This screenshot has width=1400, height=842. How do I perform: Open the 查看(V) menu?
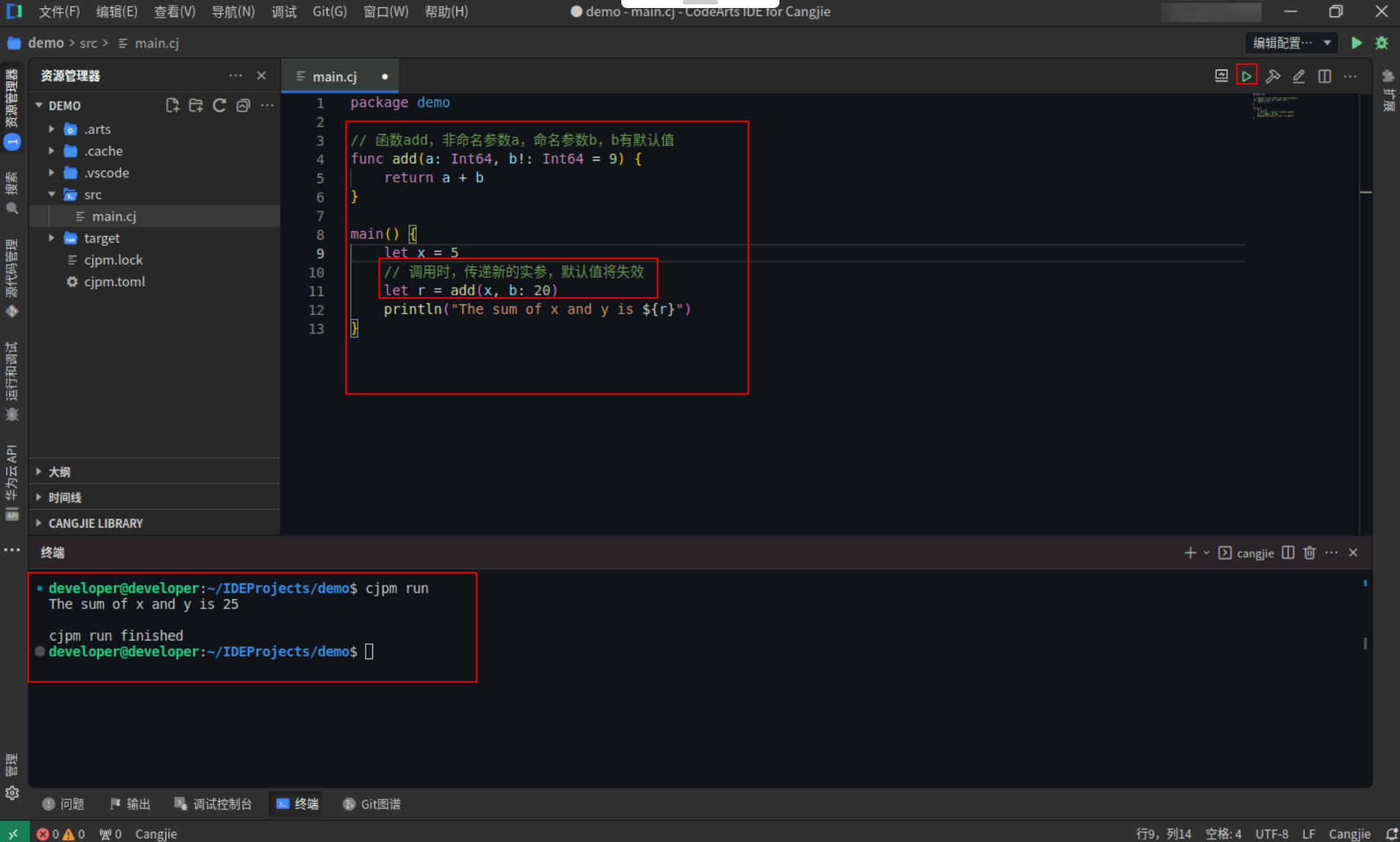point(174,12)
